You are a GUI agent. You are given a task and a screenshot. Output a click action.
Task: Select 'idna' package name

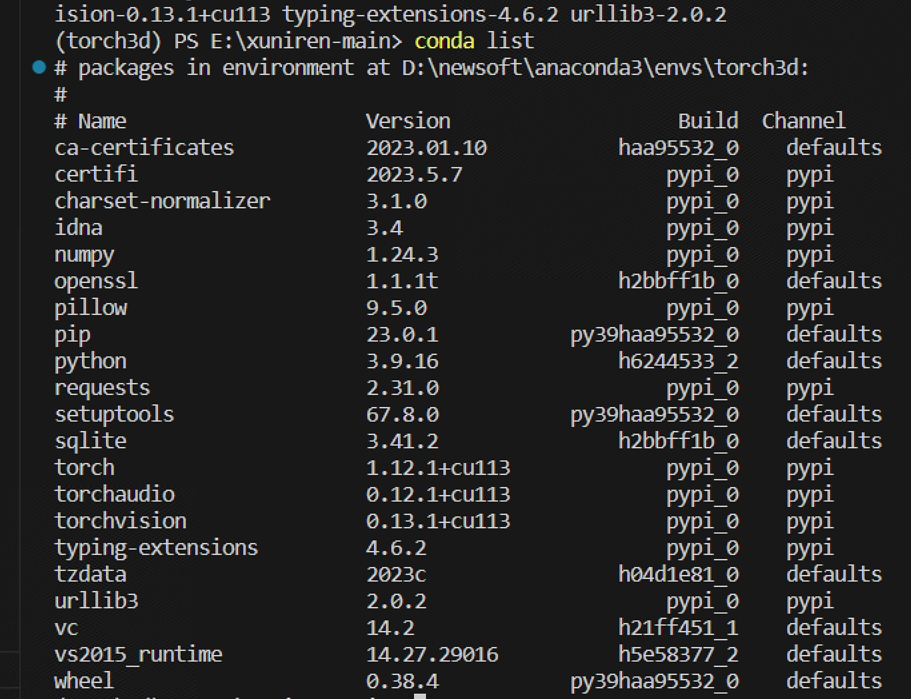click(78, 228)
